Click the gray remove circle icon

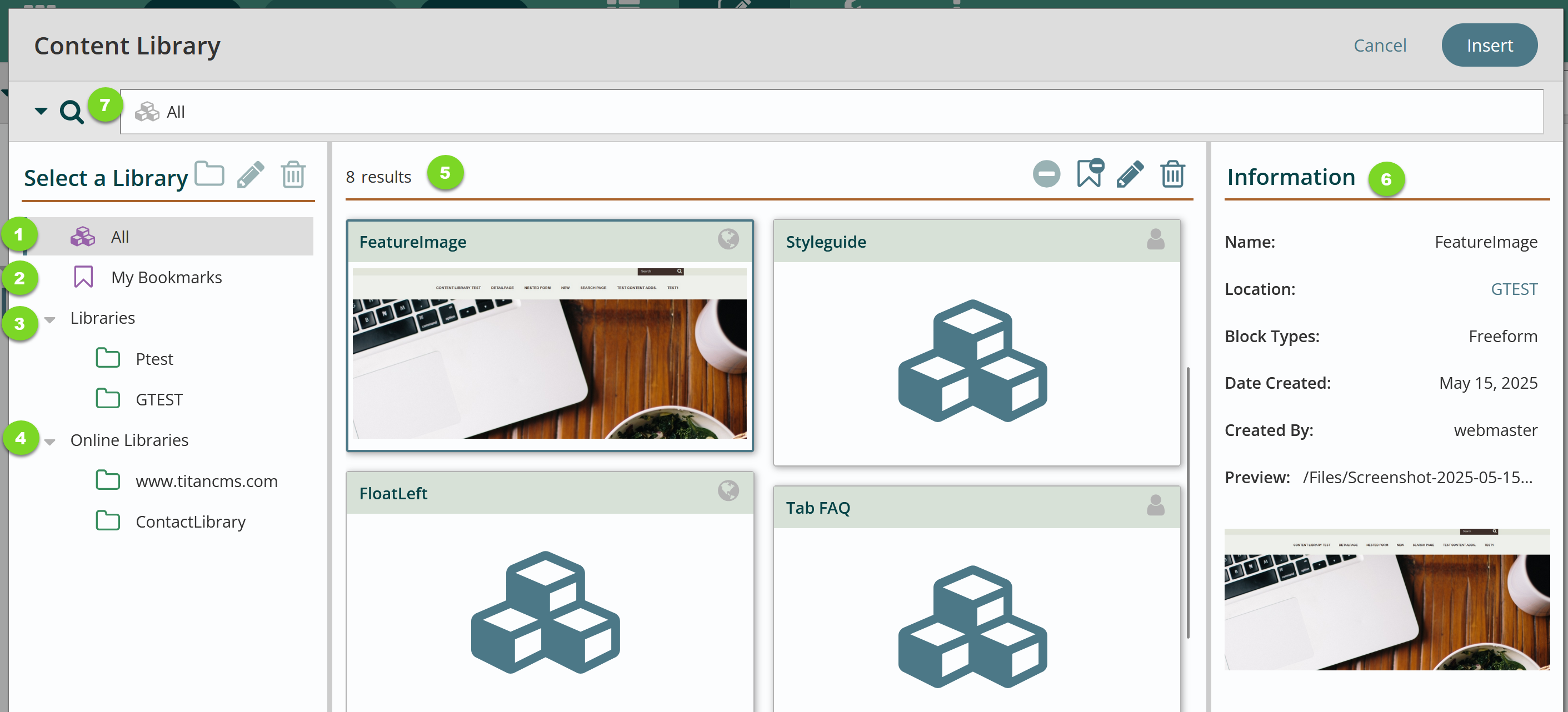(1046, 174)
